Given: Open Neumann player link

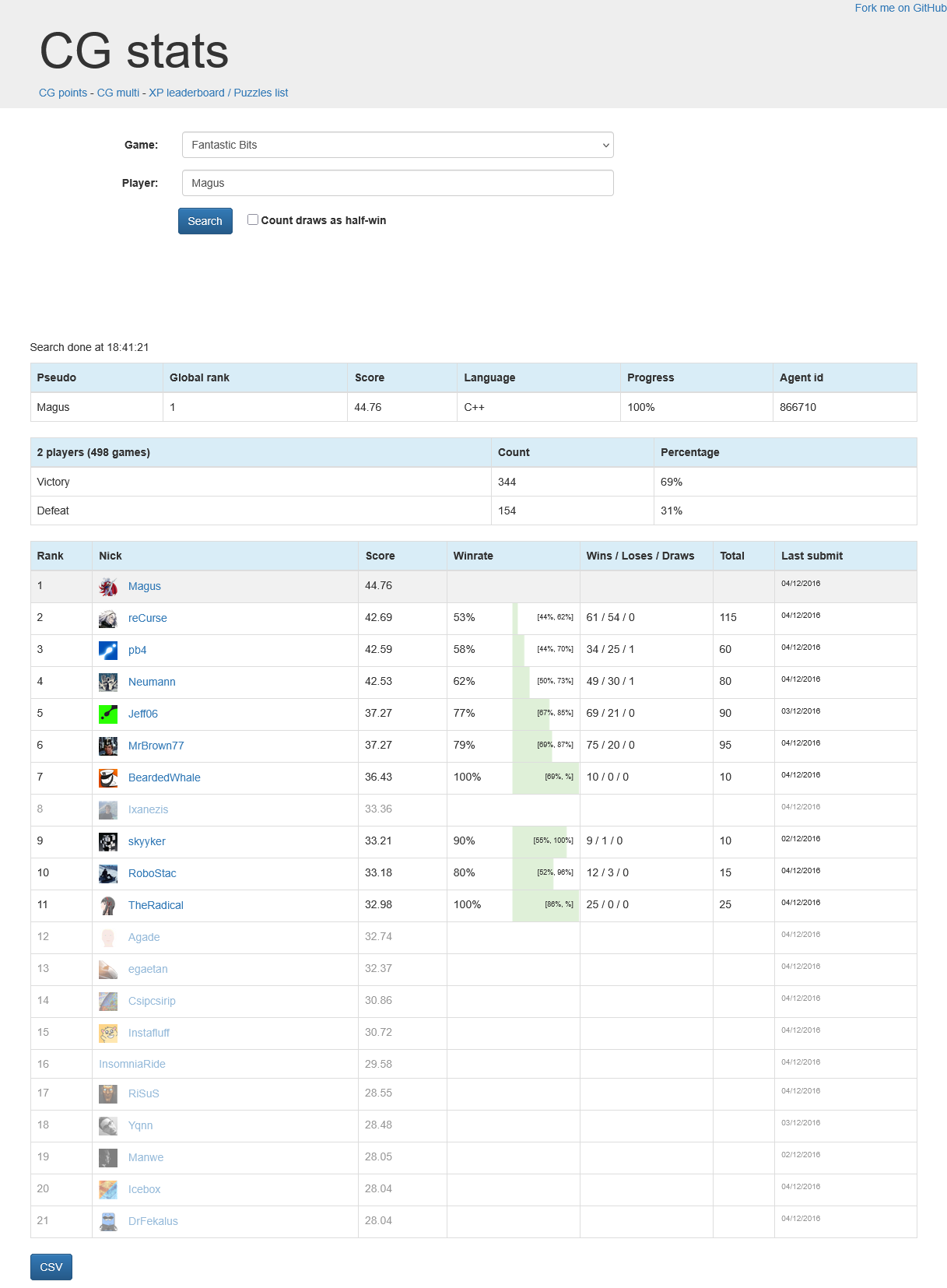Looking at the screenshot, I should (x=152, y=682).
